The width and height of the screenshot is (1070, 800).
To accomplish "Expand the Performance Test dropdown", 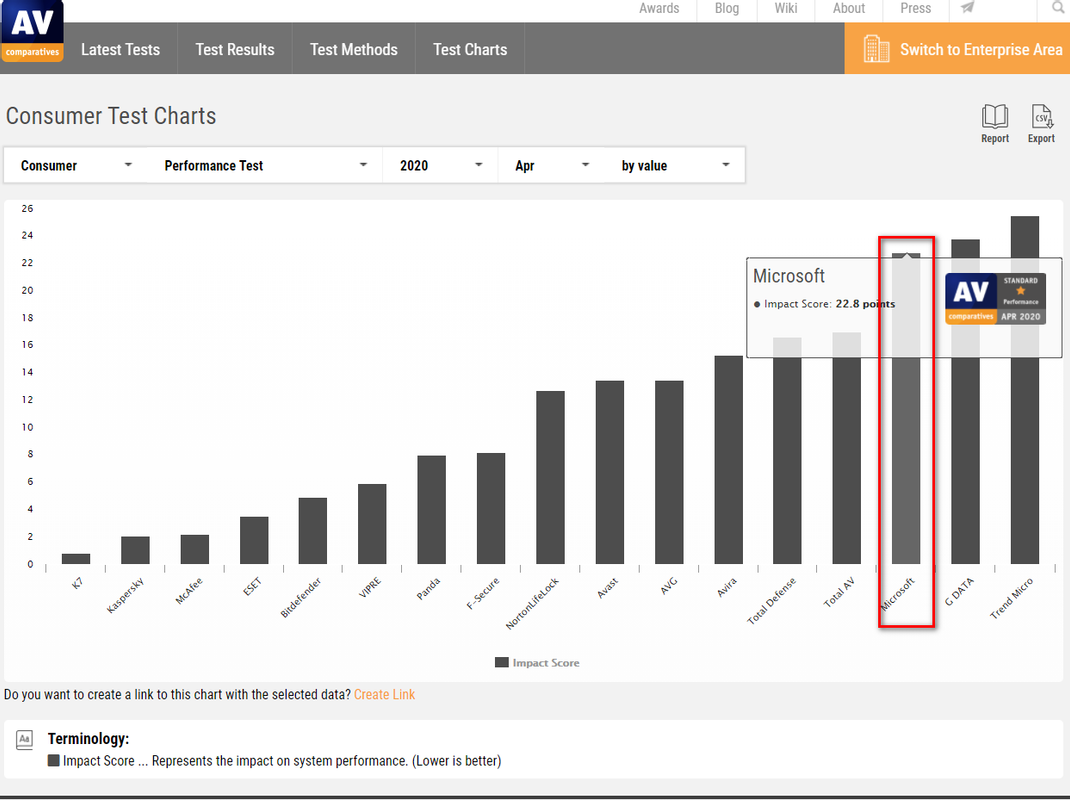I will [x=265, y=165].
